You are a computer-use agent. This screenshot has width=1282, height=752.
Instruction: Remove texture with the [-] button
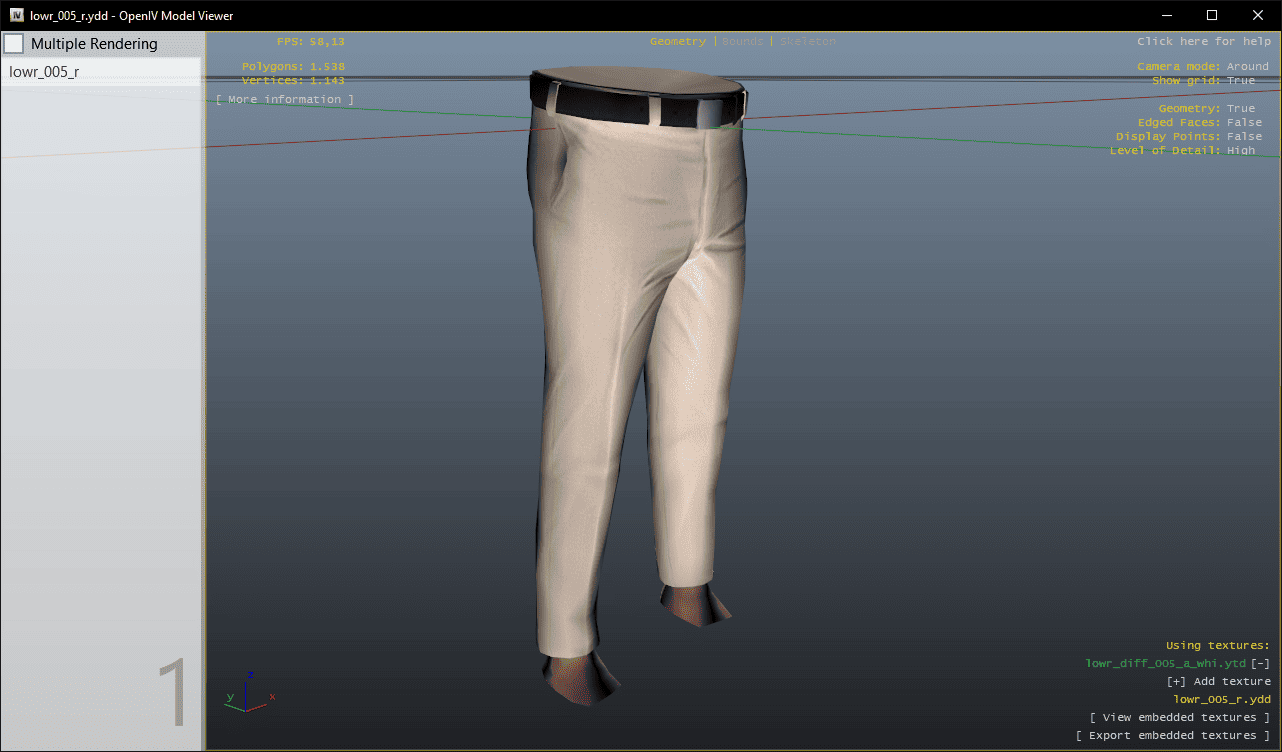point(1261,664)
